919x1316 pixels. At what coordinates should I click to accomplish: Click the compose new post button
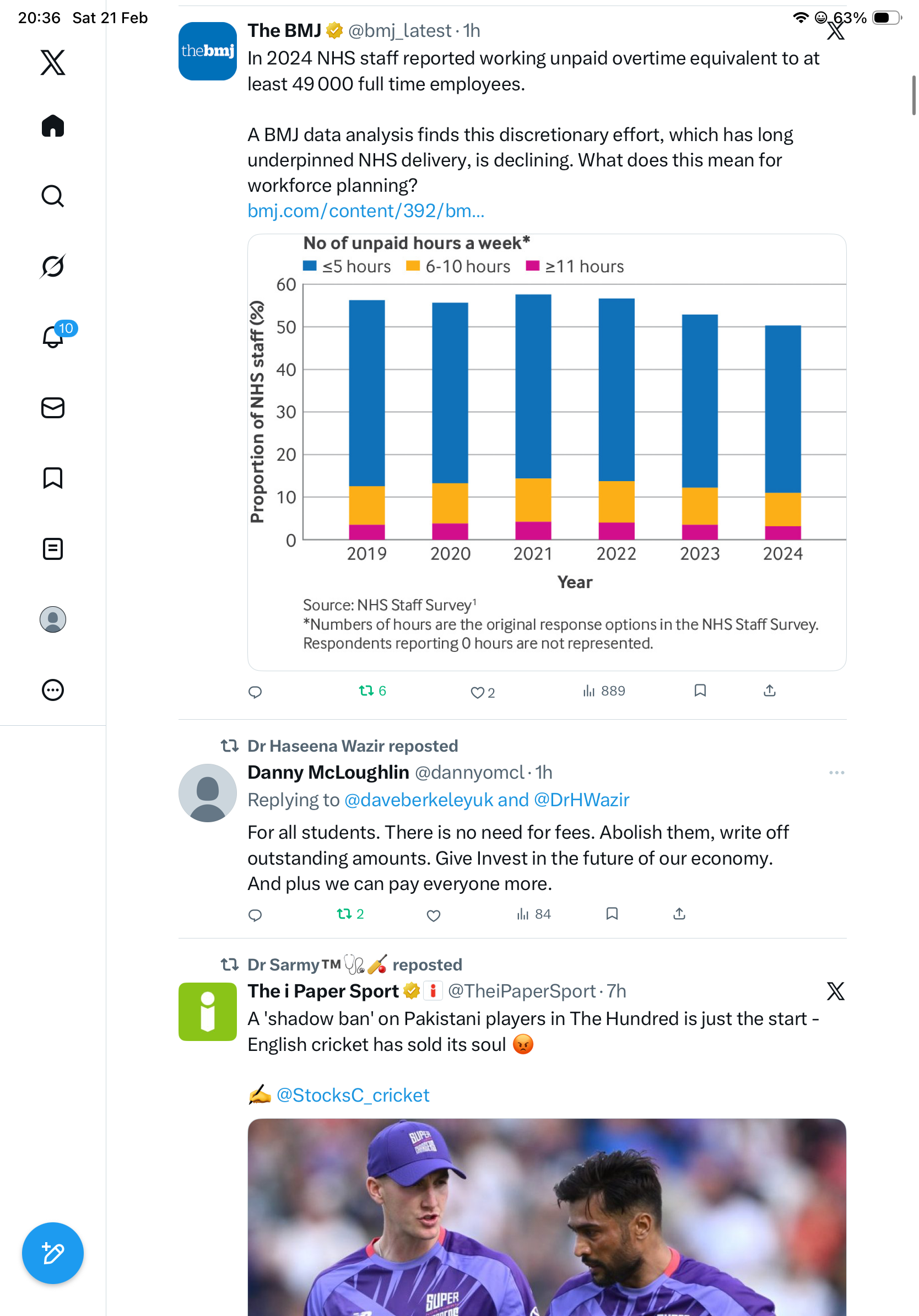click(53, 1253)
